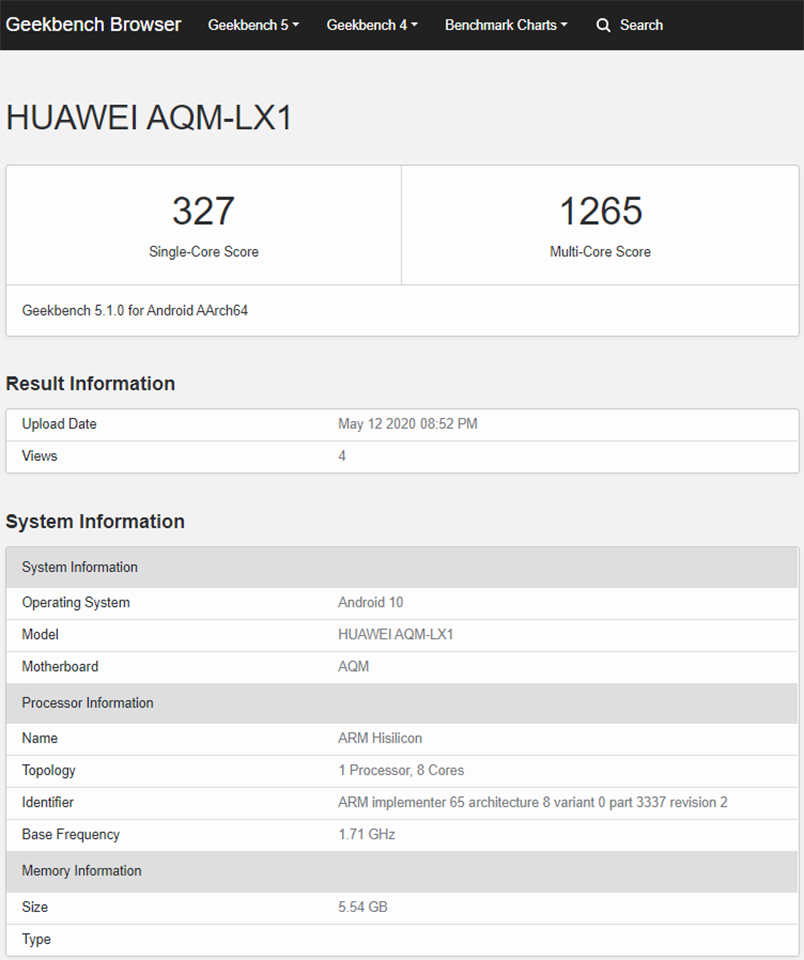Open the Geekbench 4 dropdown menu

coord(371,25)
